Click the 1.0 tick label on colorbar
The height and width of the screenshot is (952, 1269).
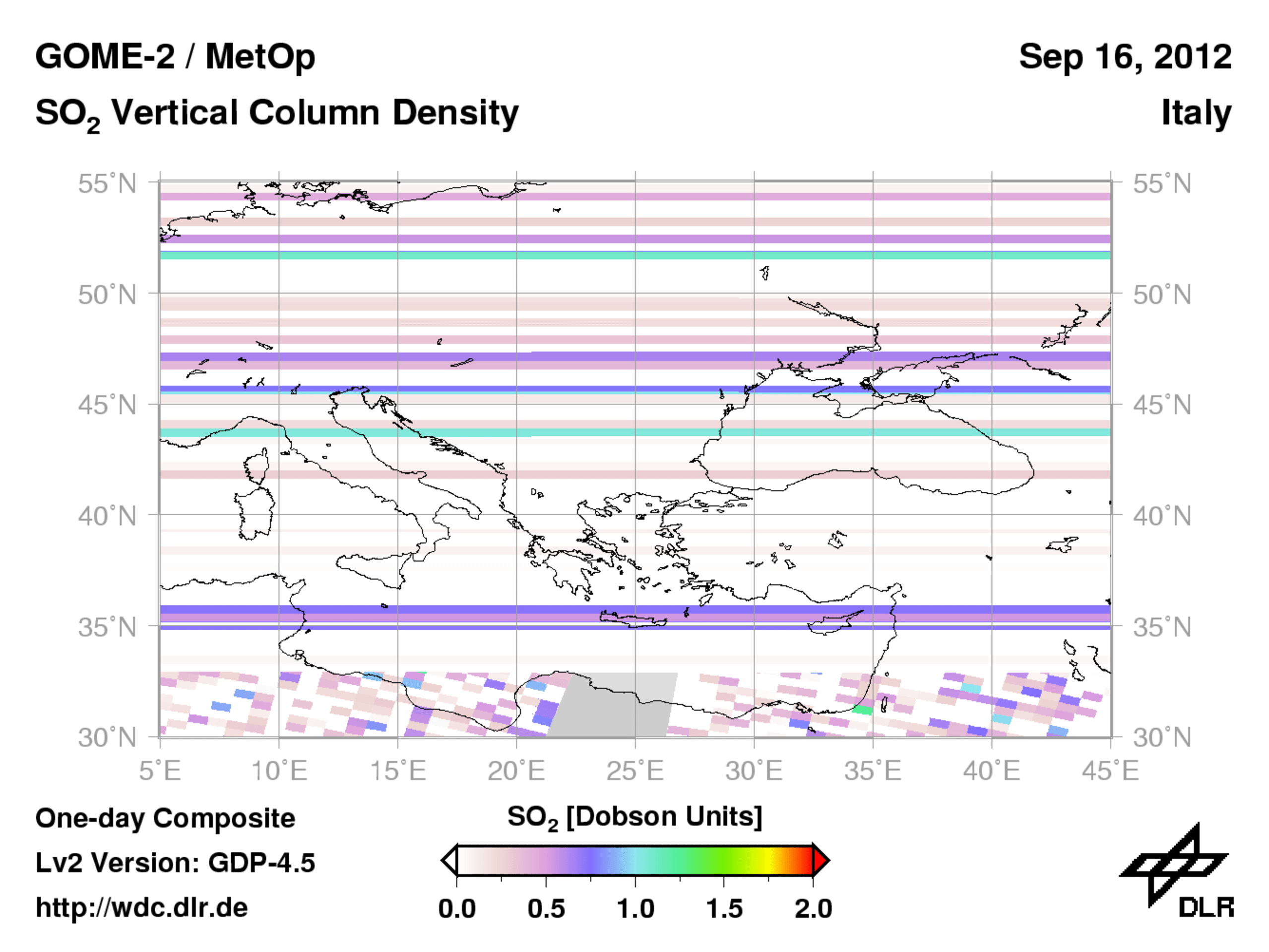point(635,909)
